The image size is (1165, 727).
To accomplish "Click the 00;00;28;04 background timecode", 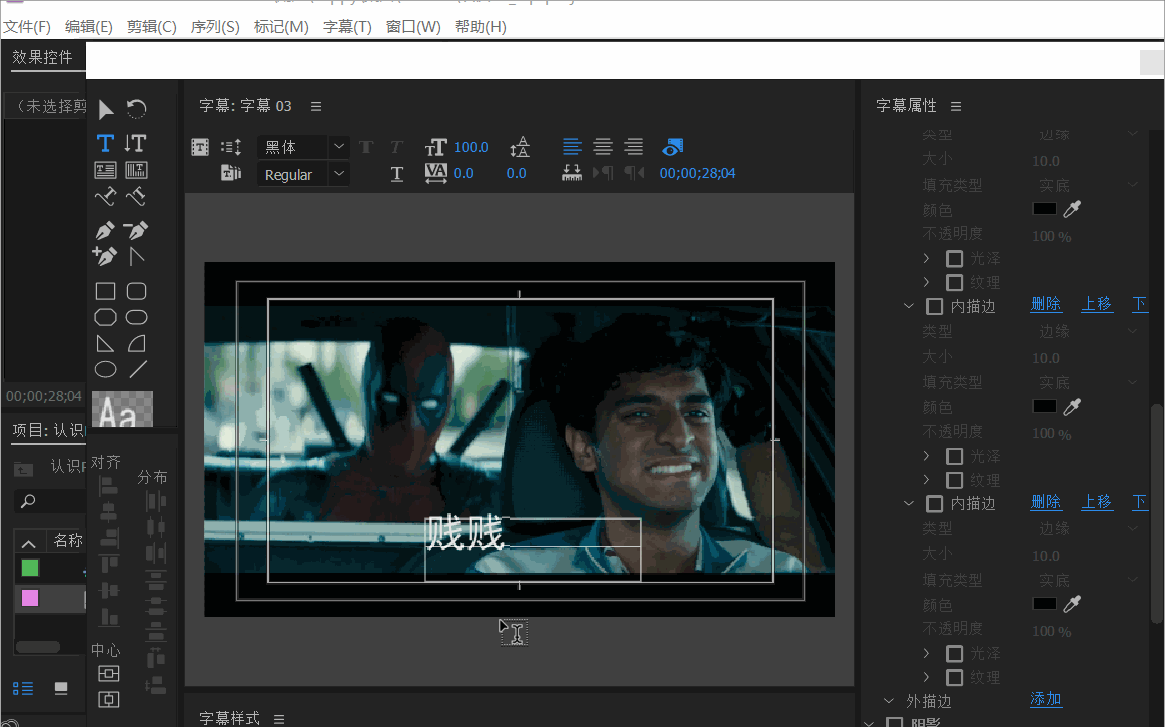I will 697,173.
